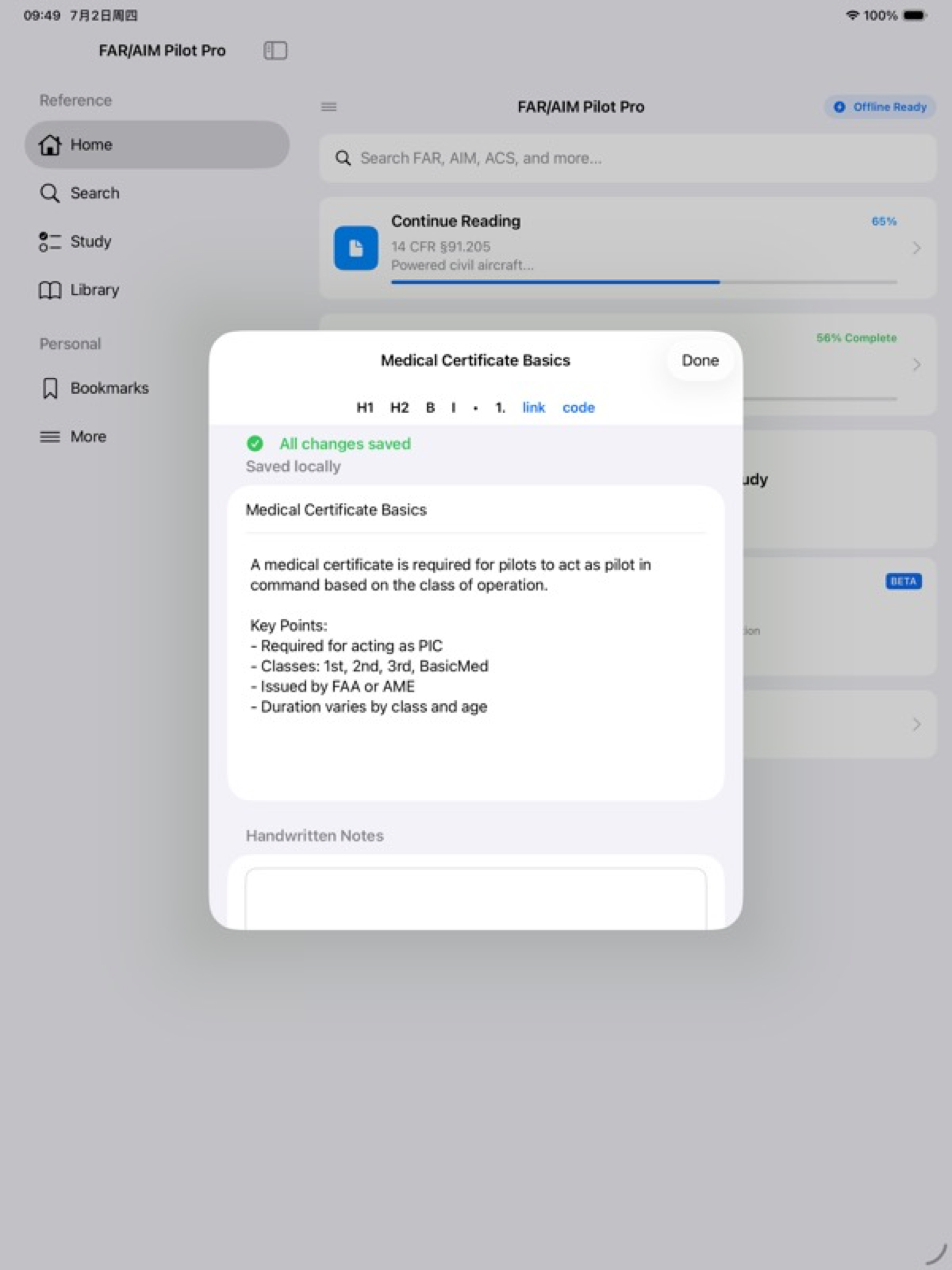Open Bookmarks in the sidebar
This screenshot has width=952, height=1270.
(x=157, y=388)
